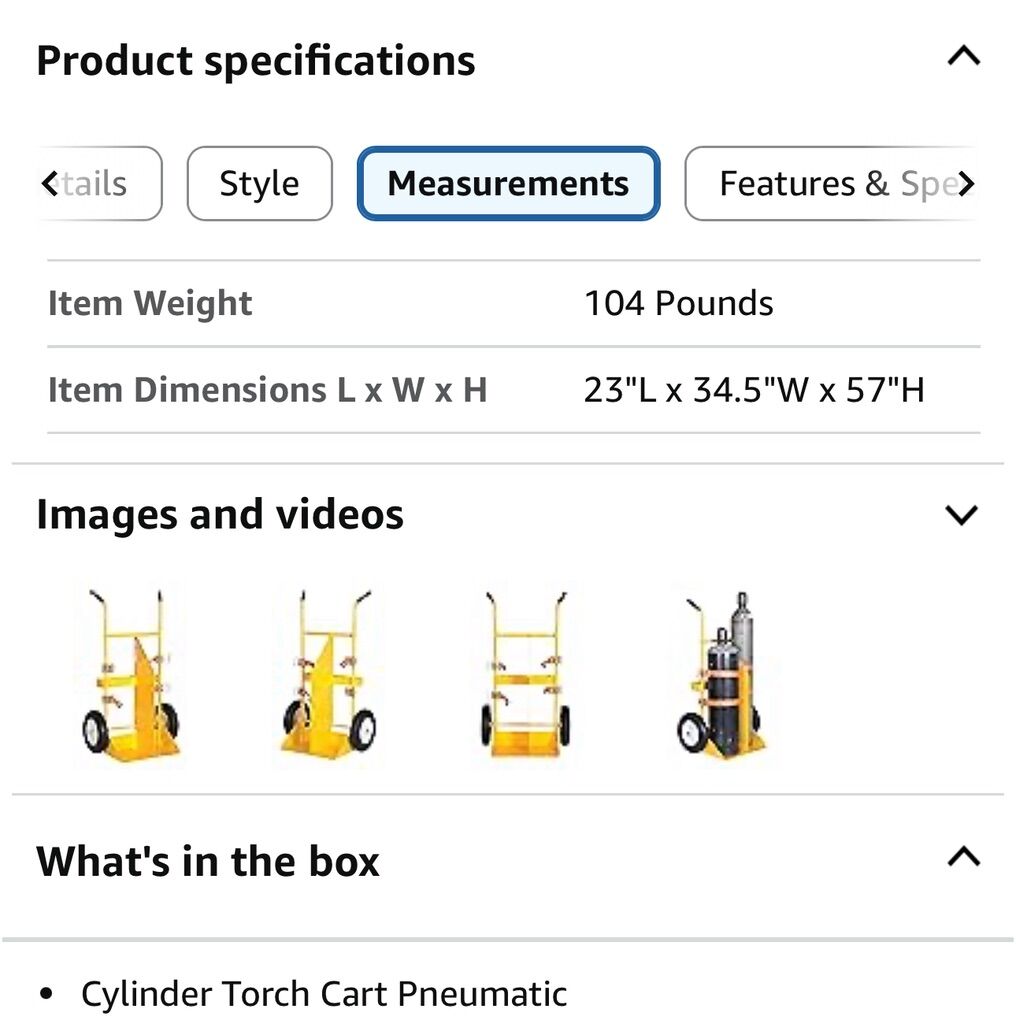Expand the Images and videos chevron
The width and height of the screenshot is (1016, 1020).
pyautogui.click(x=961, y=515)
